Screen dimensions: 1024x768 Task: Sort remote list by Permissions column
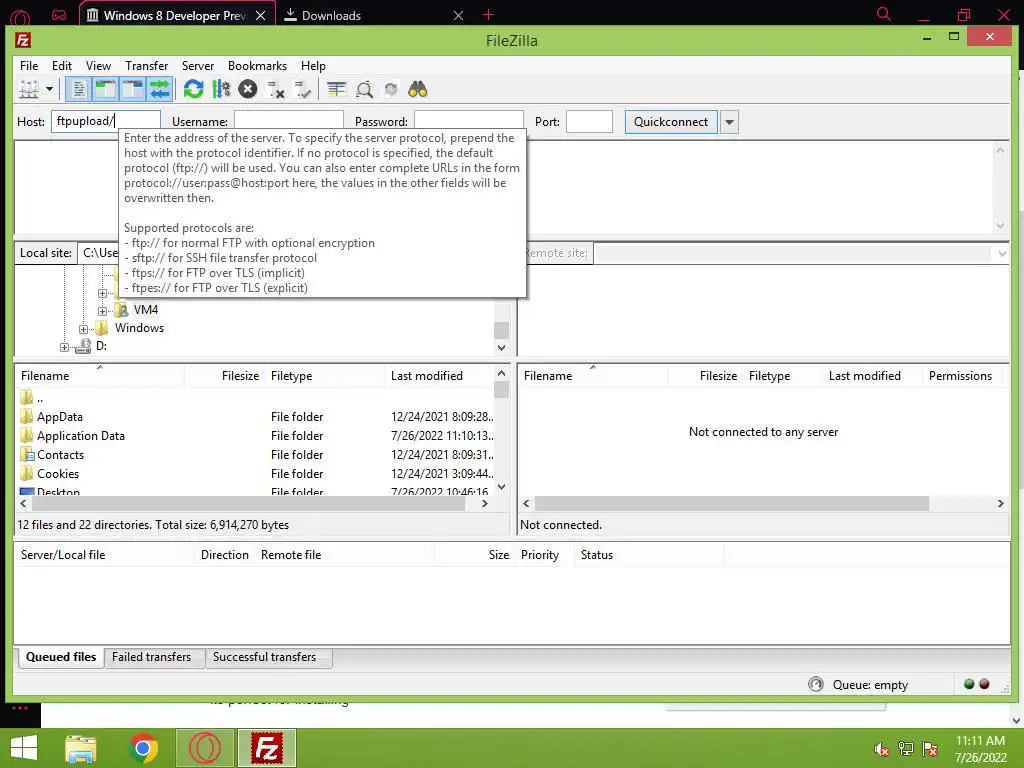pyautogui.click(x=960, y=376)
